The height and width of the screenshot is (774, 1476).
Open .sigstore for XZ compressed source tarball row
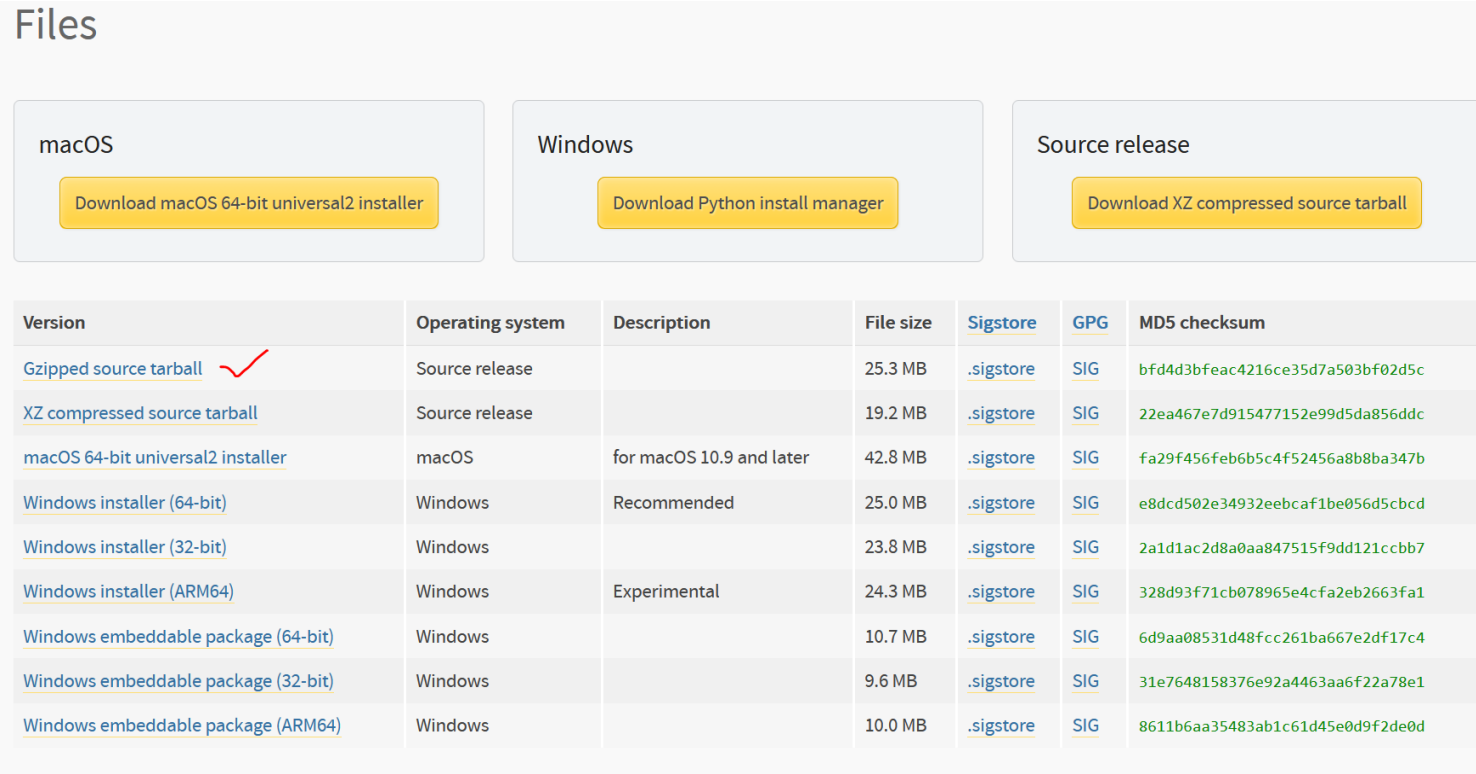1001,413
